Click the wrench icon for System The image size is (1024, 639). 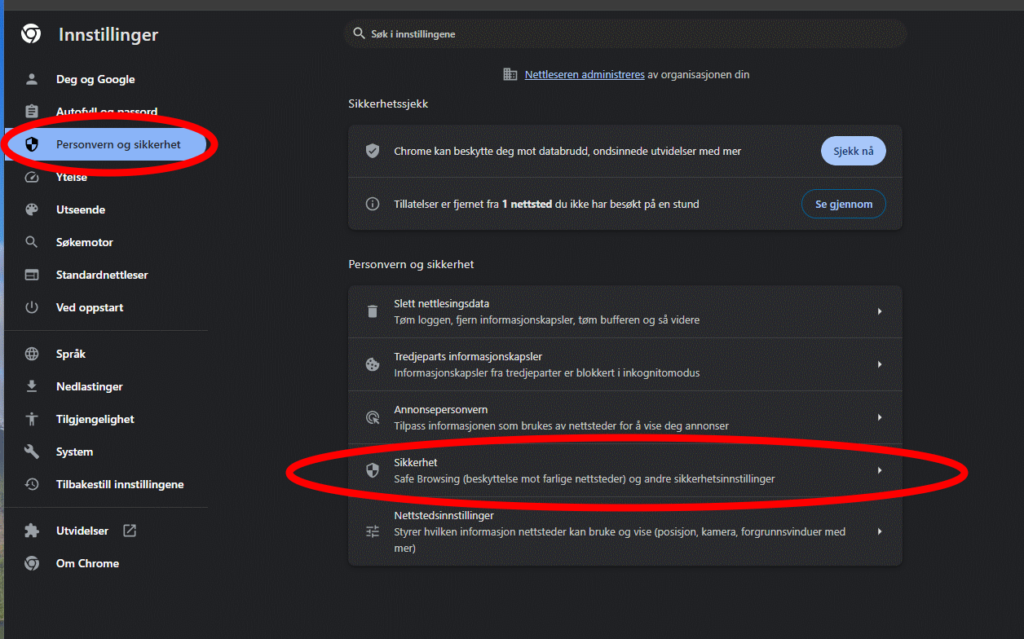(31, 452)
